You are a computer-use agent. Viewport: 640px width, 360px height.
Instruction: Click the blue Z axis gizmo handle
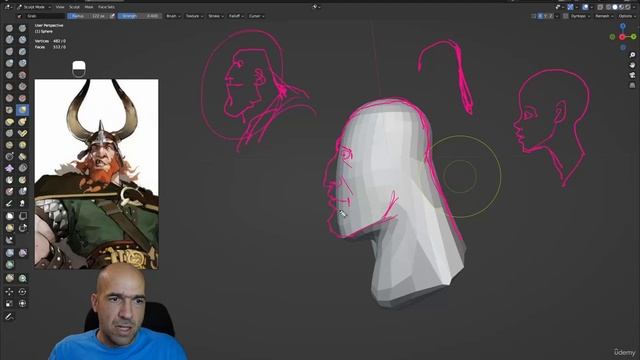pos(623,26)
